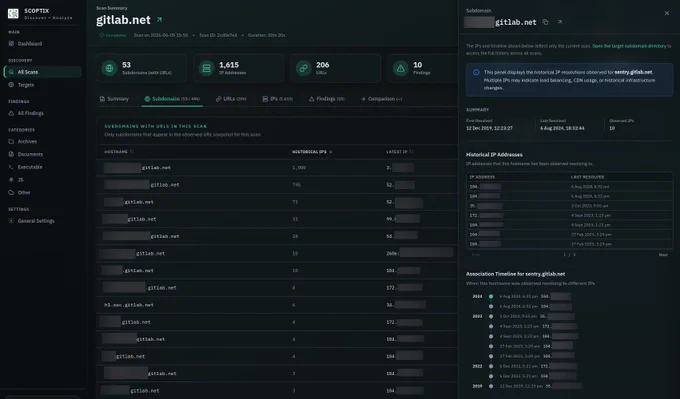Image resolution: width=680 pixels, height=399 pixels.
Task: Click sentry.gitlab.net in the blue notice
Action: [x=633, y=72]
